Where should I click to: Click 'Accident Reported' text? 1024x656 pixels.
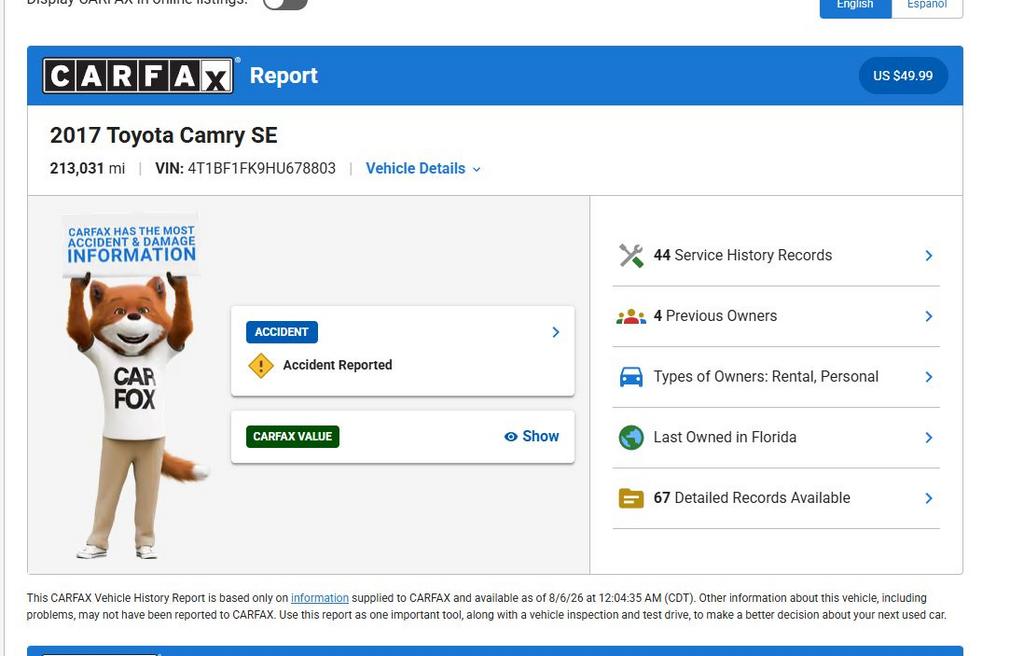pyautogui.click(x=338, y=365)
